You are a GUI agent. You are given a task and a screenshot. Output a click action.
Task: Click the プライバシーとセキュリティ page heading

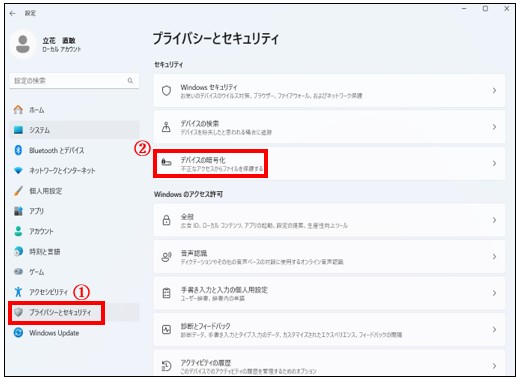[216, 39]
